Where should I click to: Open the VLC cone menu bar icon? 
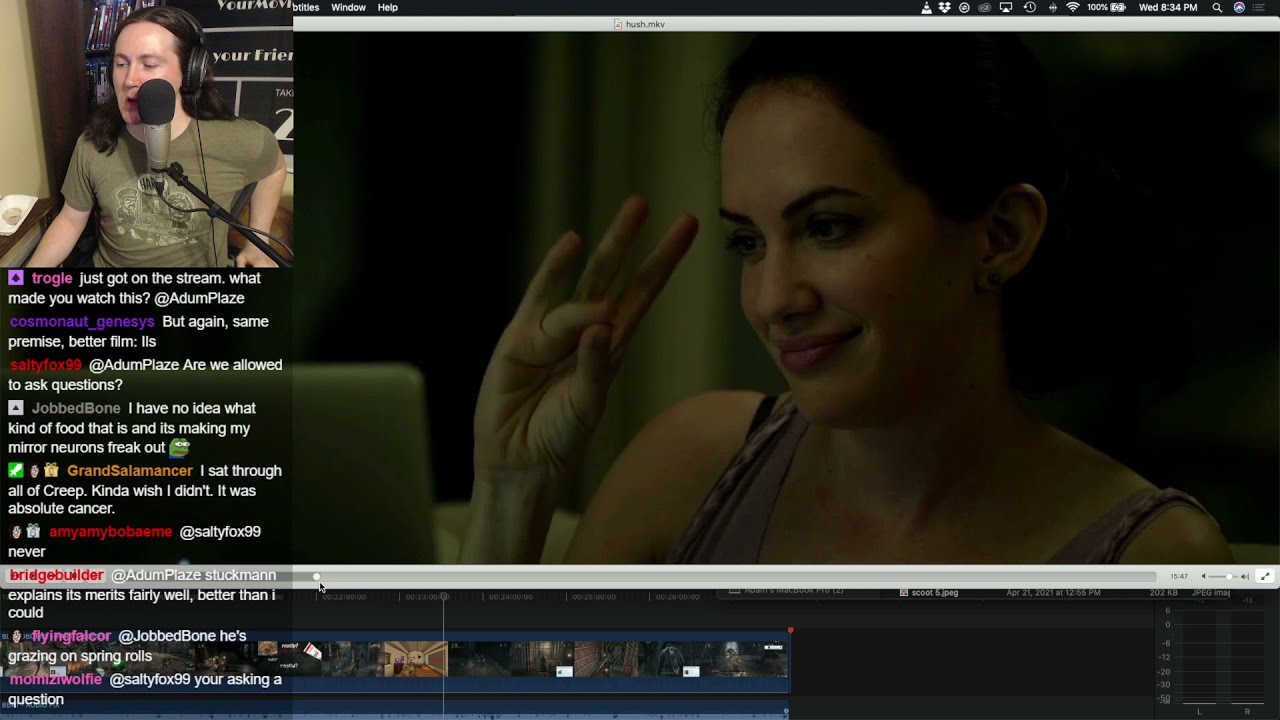(926, 8)
